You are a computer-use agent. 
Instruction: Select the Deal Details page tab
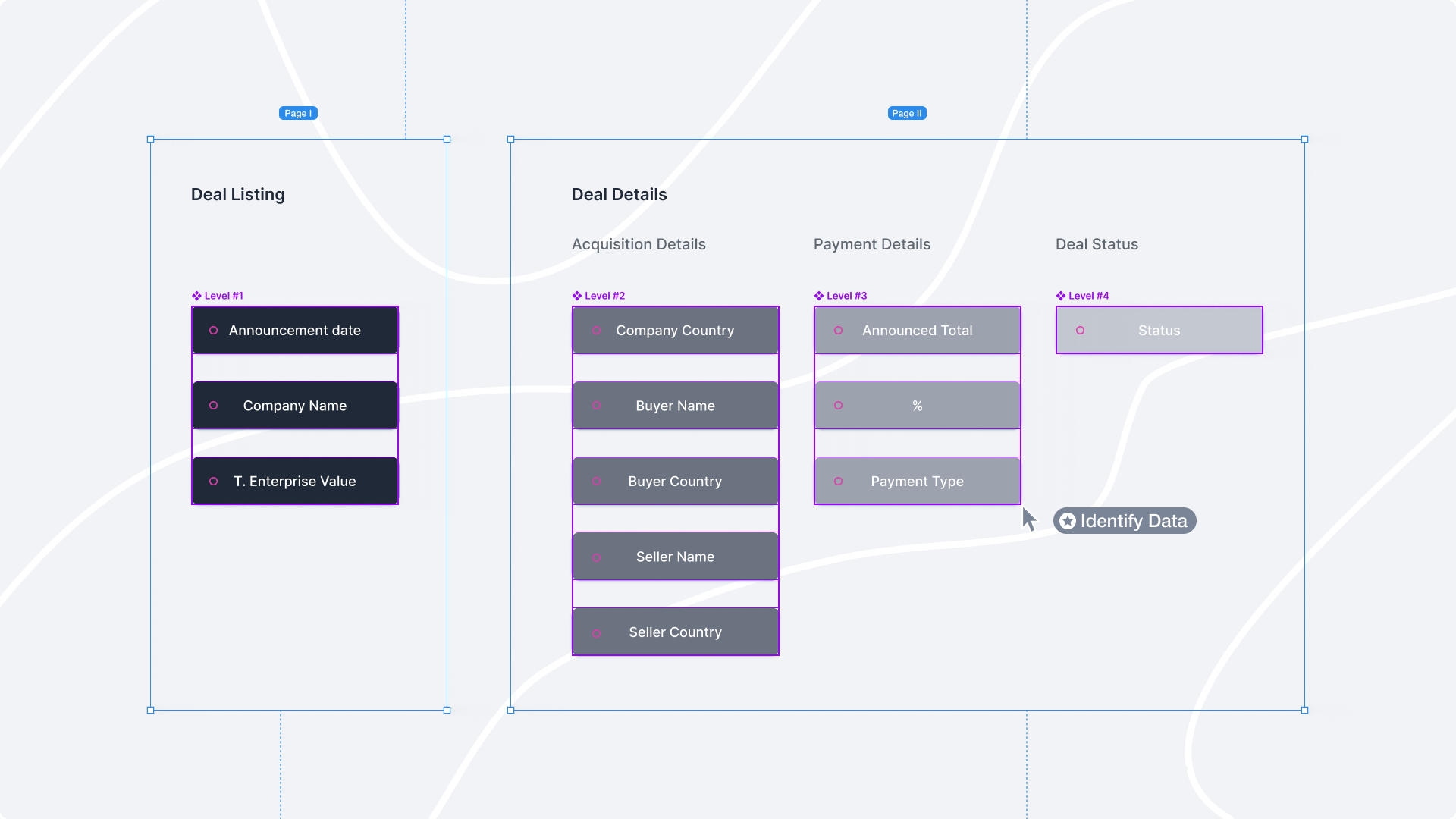click(x=906, y=113)
